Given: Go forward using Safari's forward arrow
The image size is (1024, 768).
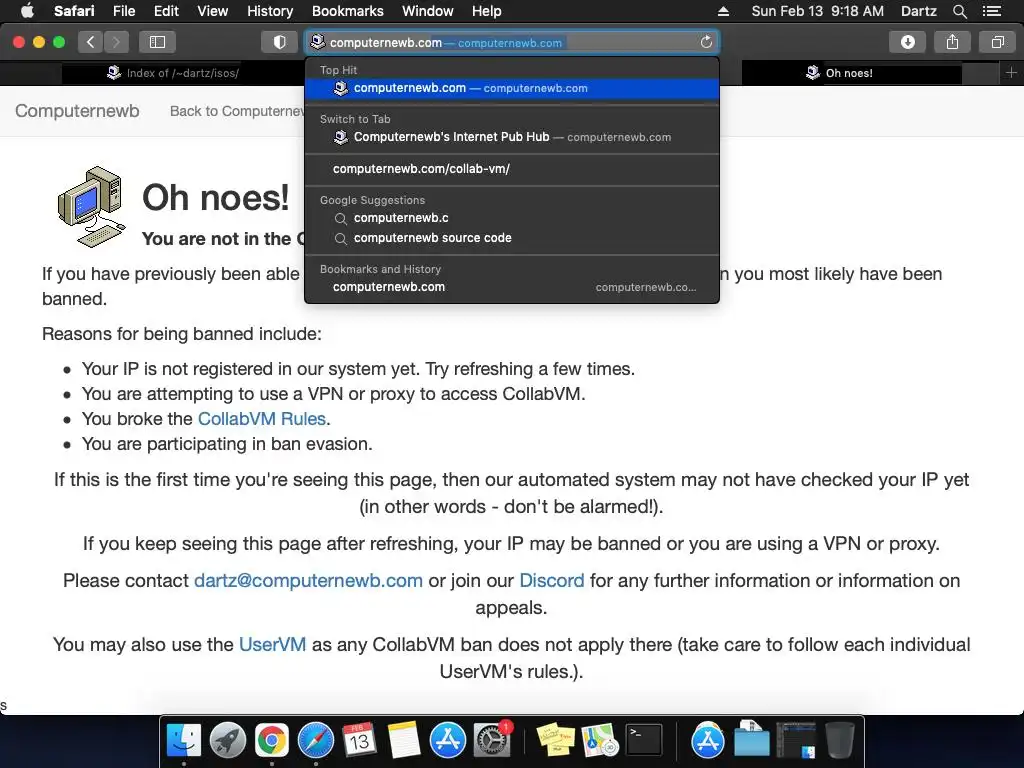Looking at the screenshot, I should coord(116,42).
